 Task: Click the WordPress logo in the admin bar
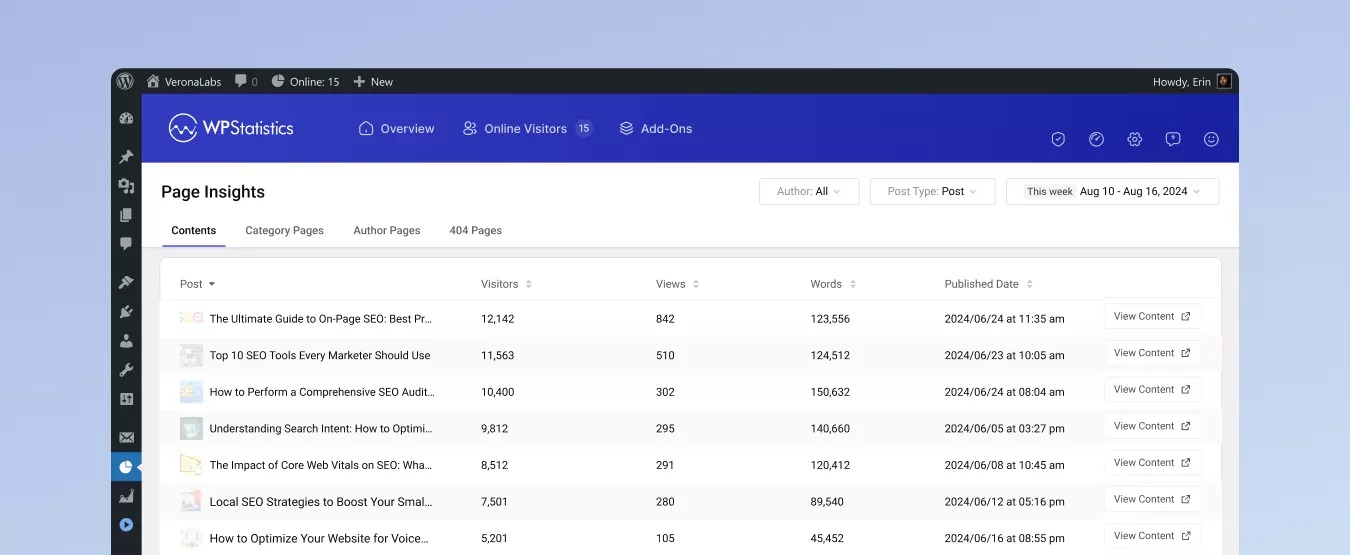tap(125, 82)
